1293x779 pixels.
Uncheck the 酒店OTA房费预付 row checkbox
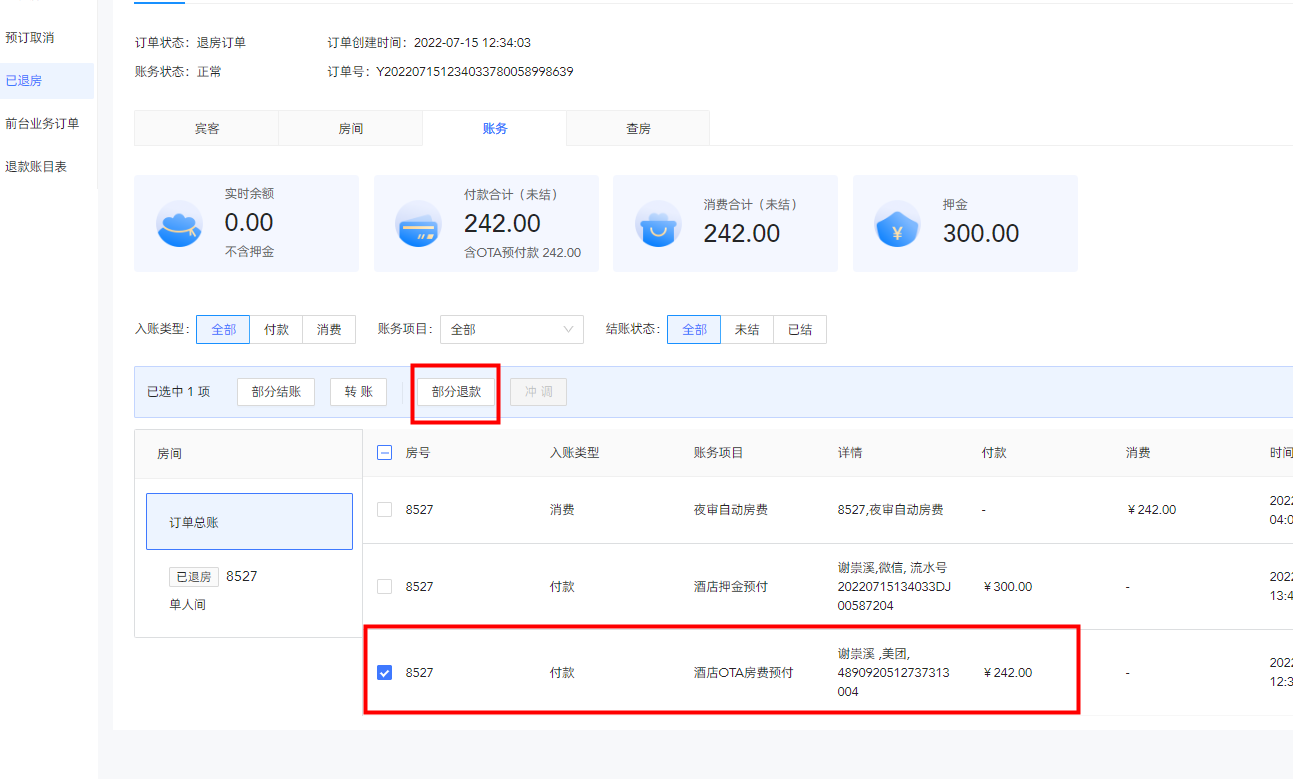click(384, 673)
